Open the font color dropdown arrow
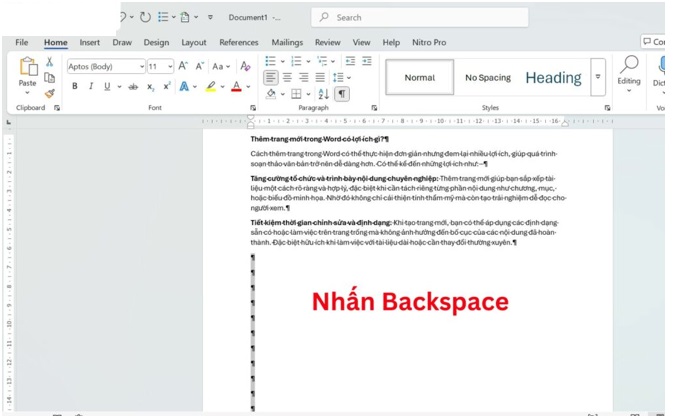 pos(248,86)
